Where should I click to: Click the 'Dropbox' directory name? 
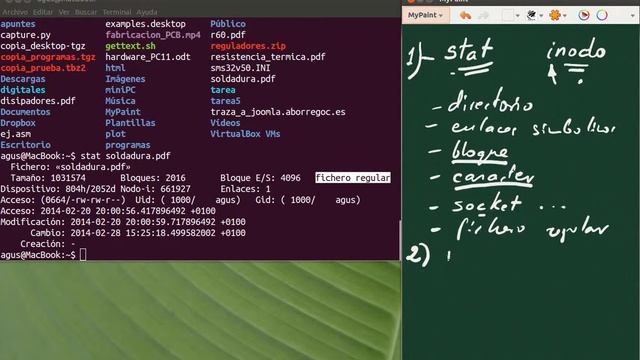[x=18, y=123]
